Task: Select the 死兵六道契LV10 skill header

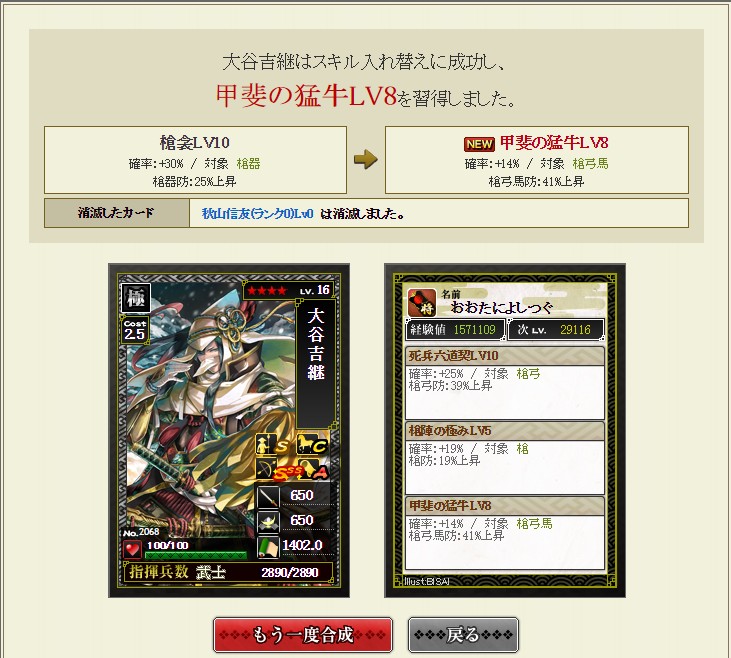Action: [505, 356]
